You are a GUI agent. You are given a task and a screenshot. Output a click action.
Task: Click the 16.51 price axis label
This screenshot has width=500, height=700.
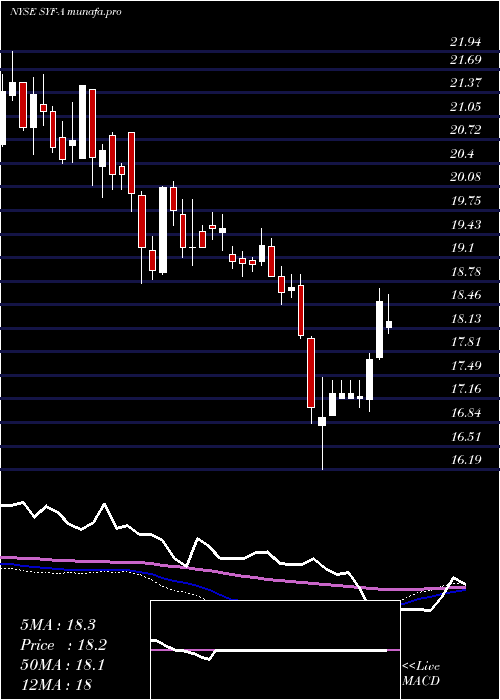[x=466, y=436]
